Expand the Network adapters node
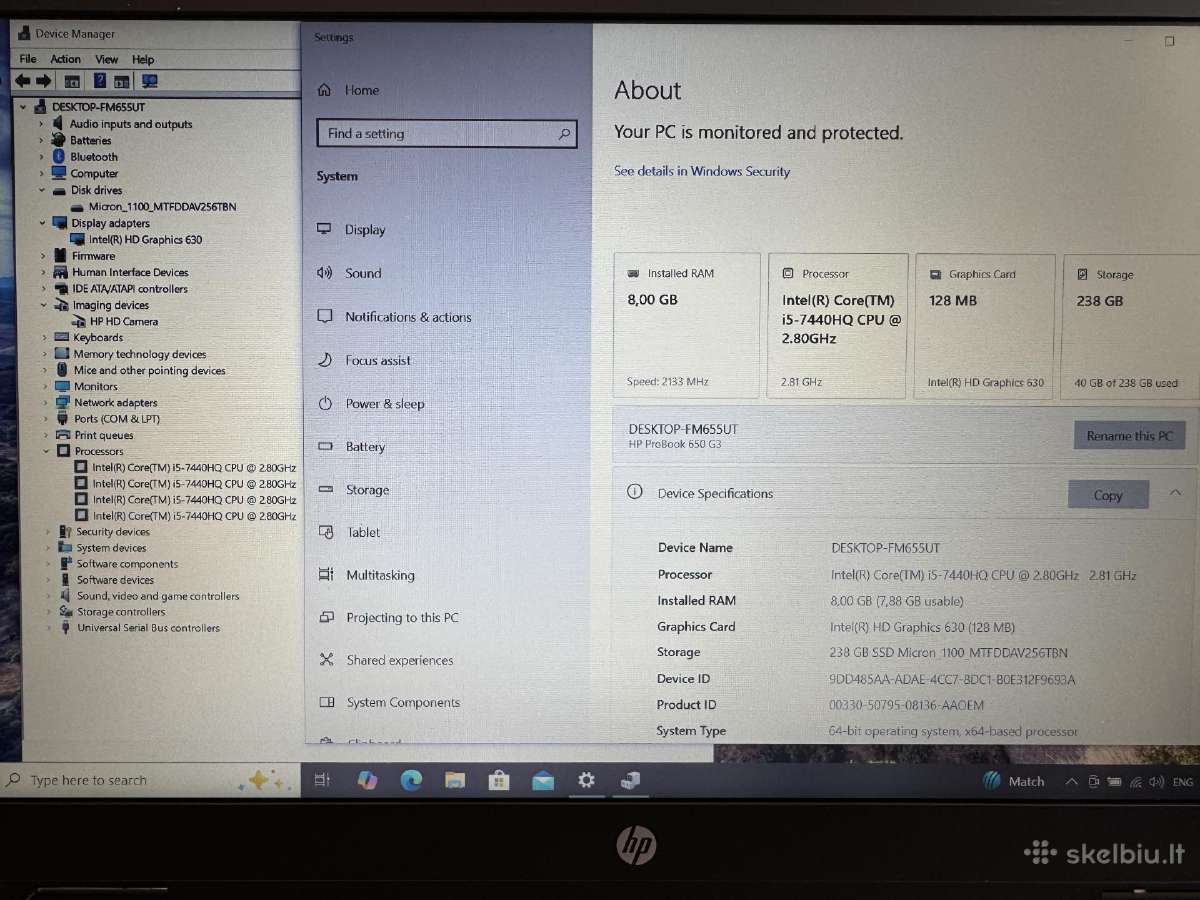 (45, 403)
